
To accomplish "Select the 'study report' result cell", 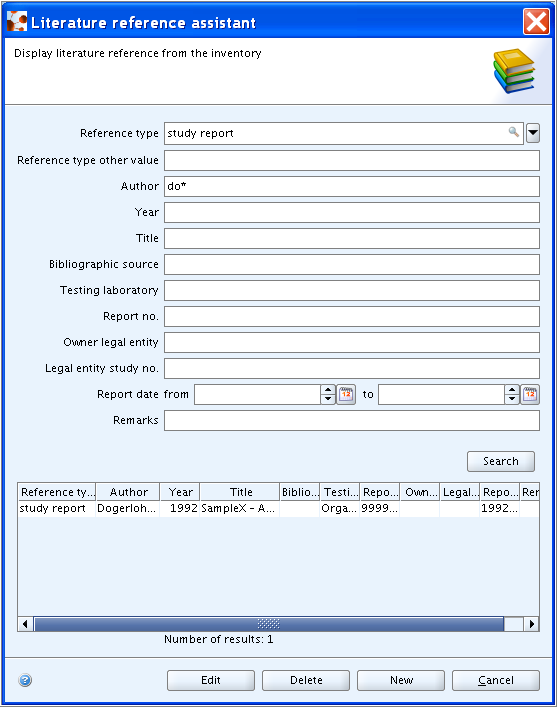I will 57,509.
